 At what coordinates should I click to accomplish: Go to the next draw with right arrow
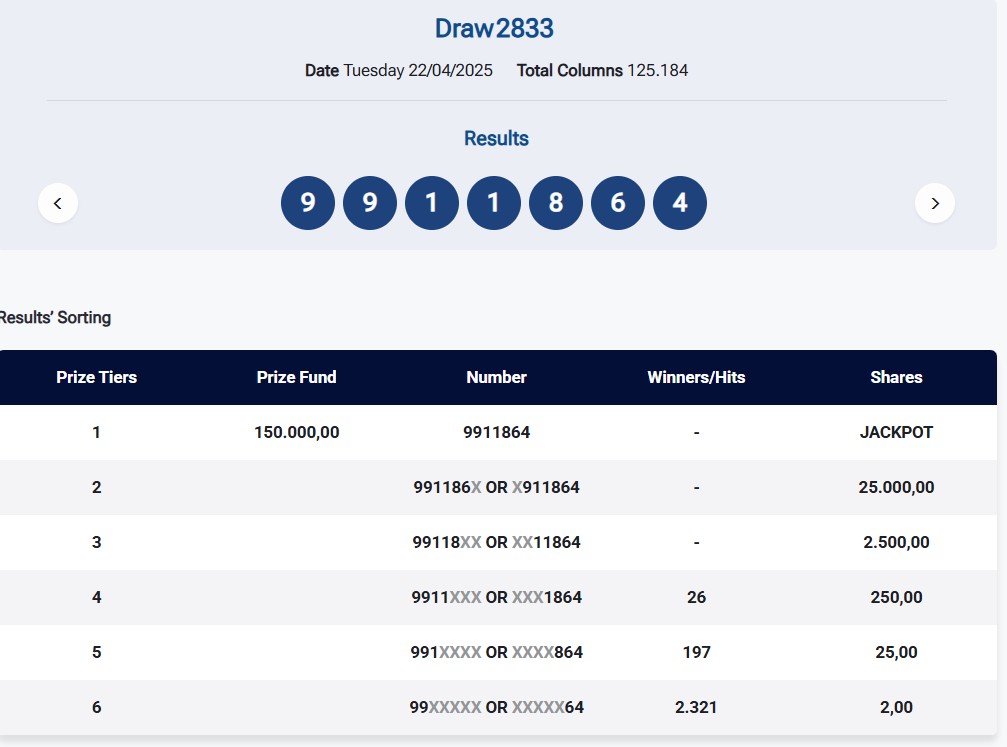934,203
